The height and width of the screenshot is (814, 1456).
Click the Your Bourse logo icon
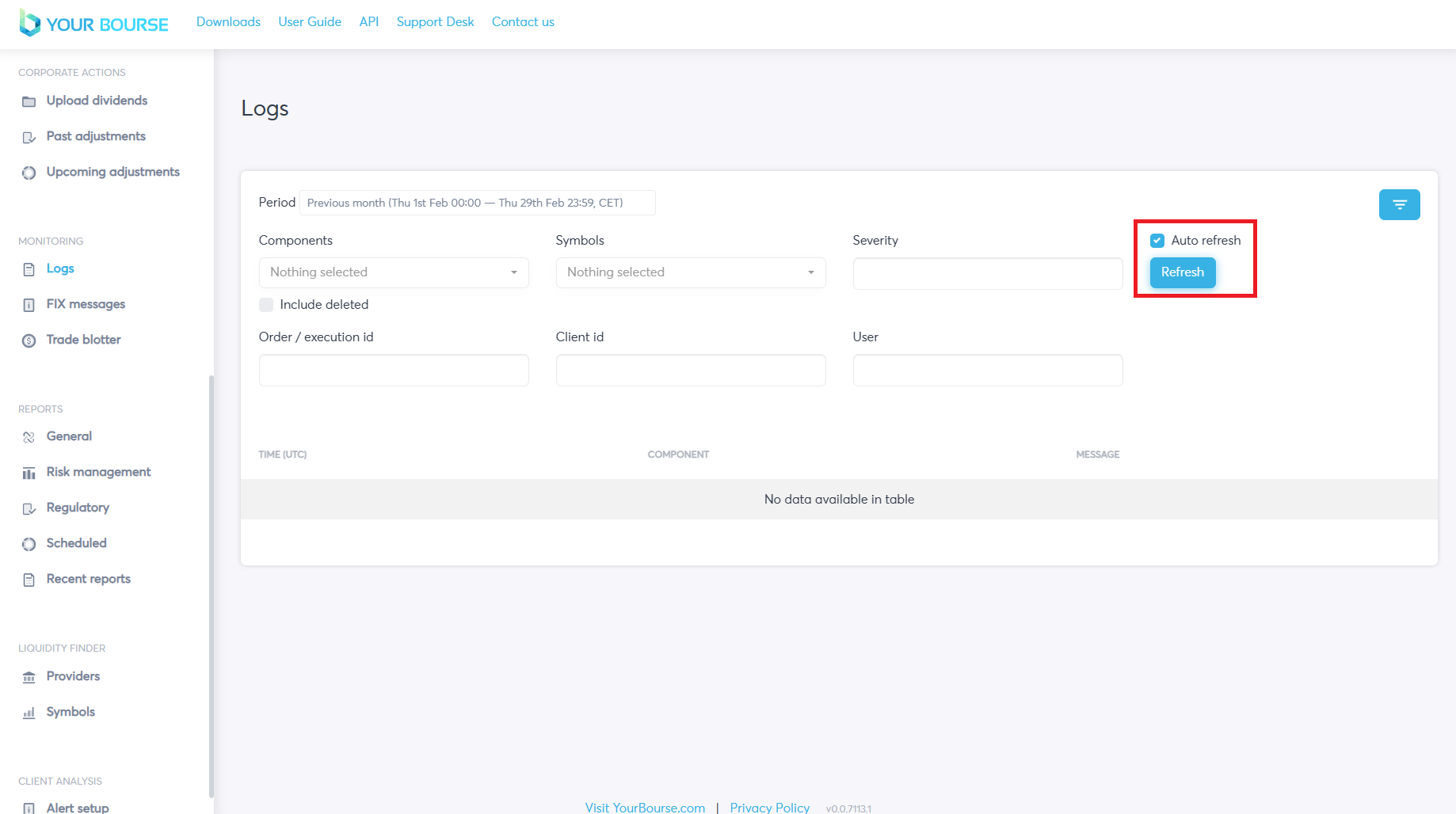click(x=29, y=23)
